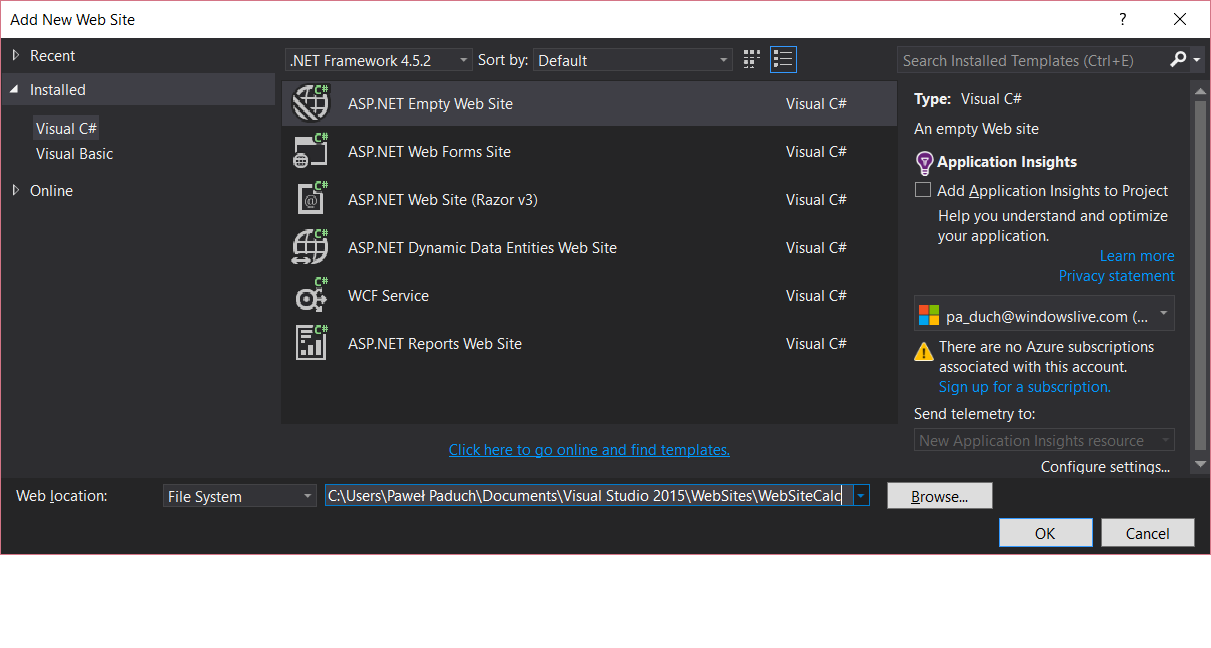
Task: Open the .NET Framework version dropdown
Action: (x=379, y=60)
